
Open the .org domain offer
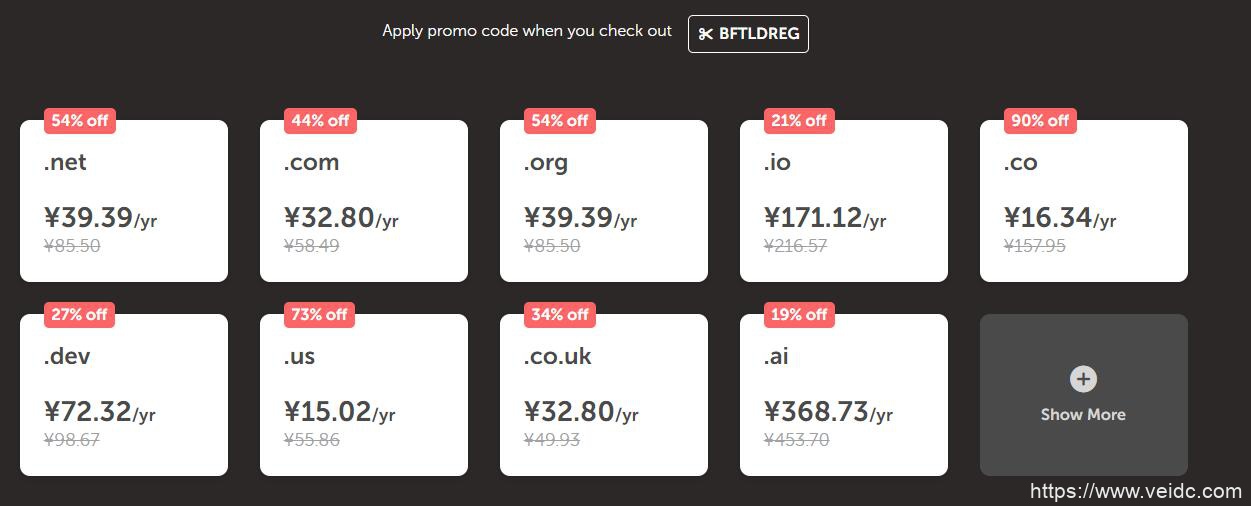[x=604, y=201]
